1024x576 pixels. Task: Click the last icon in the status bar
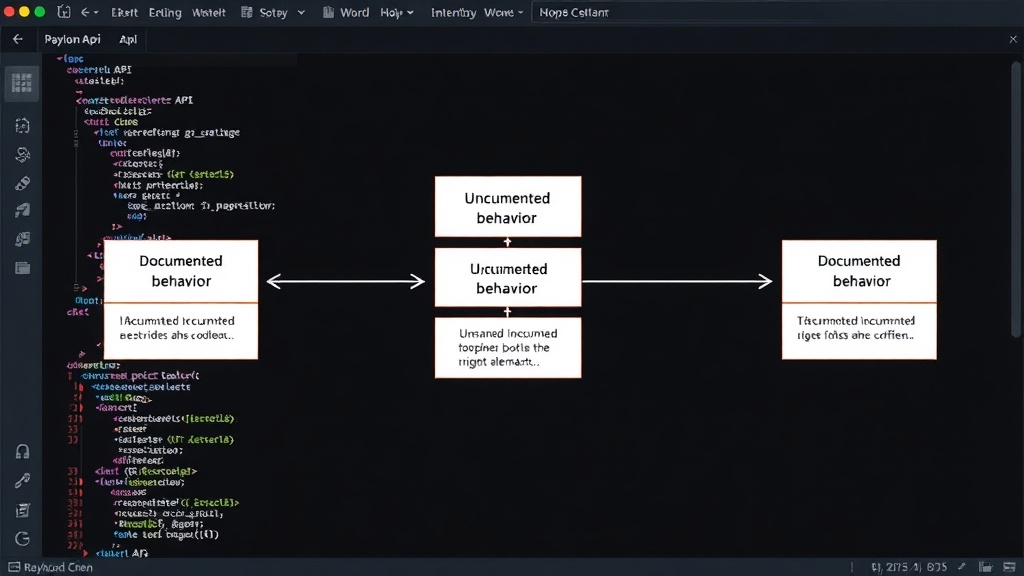tap(1010, 567)
